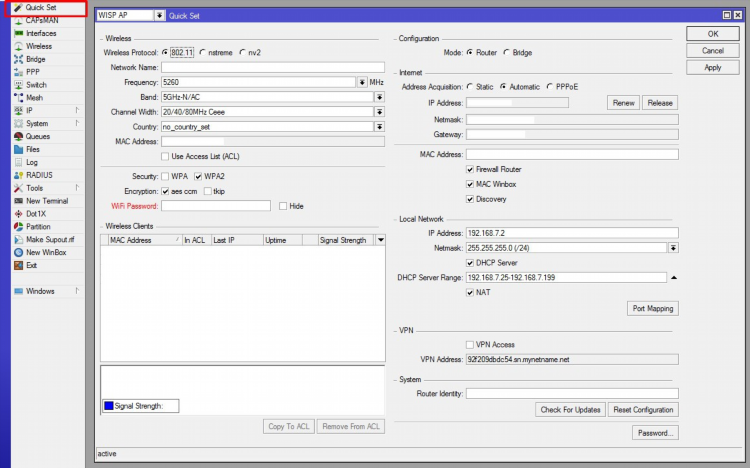Click the OK button
Screen dimensions: 750x468
pos(713,34)
